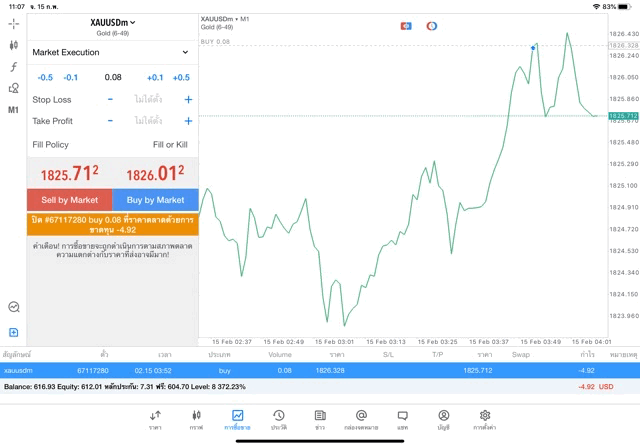Increase the Take Profit value

188,121
